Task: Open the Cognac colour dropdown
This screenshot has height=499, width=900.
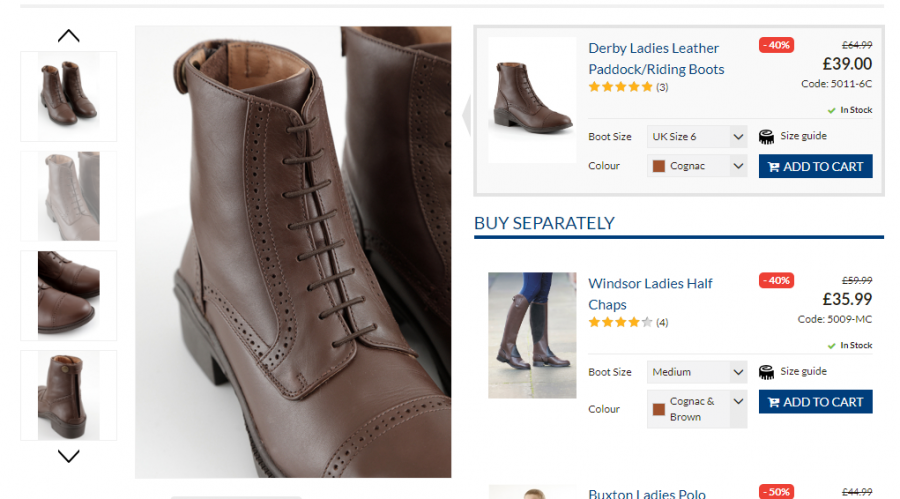Action: click(697, 166)
